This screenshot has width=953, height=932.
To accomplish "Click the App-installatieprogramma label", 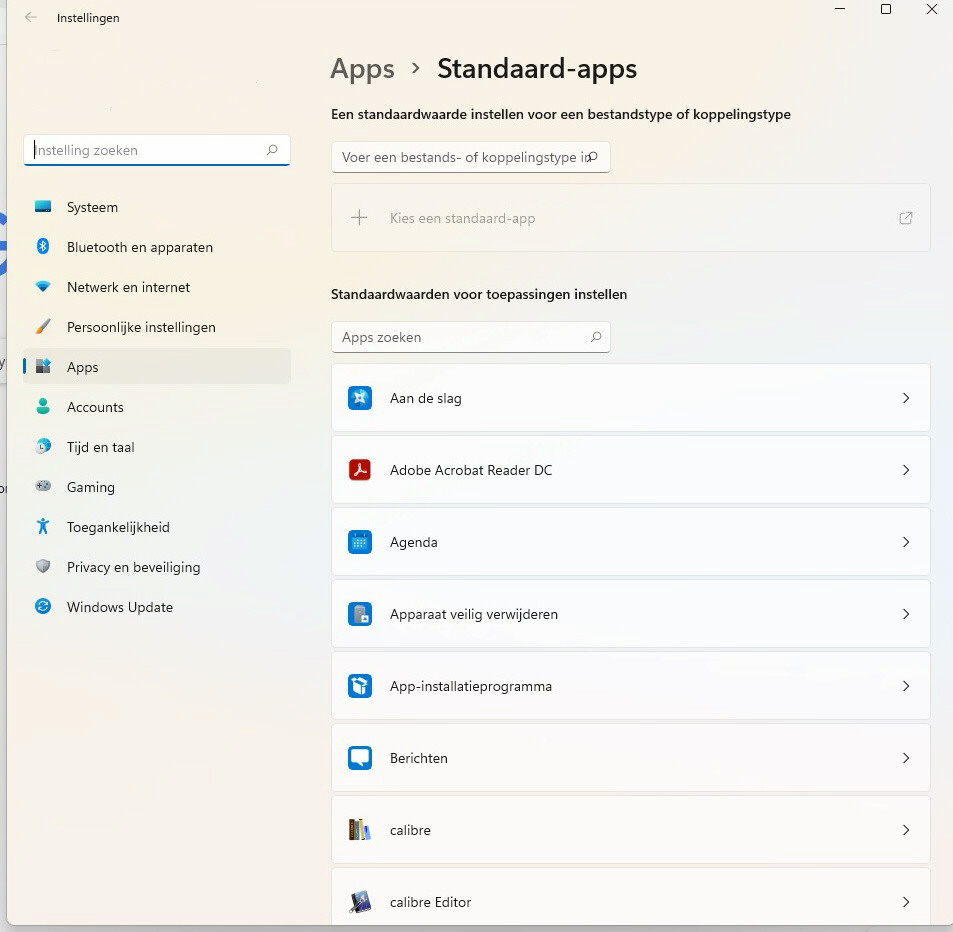I will (x=471, y=686).
